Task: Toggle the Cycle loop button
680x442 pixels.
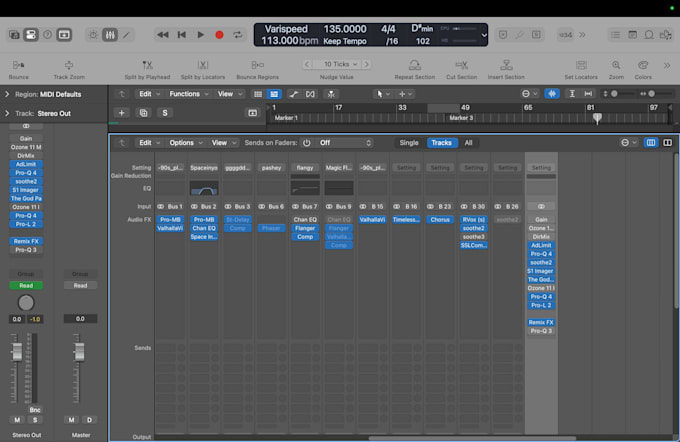Action: 238,35
